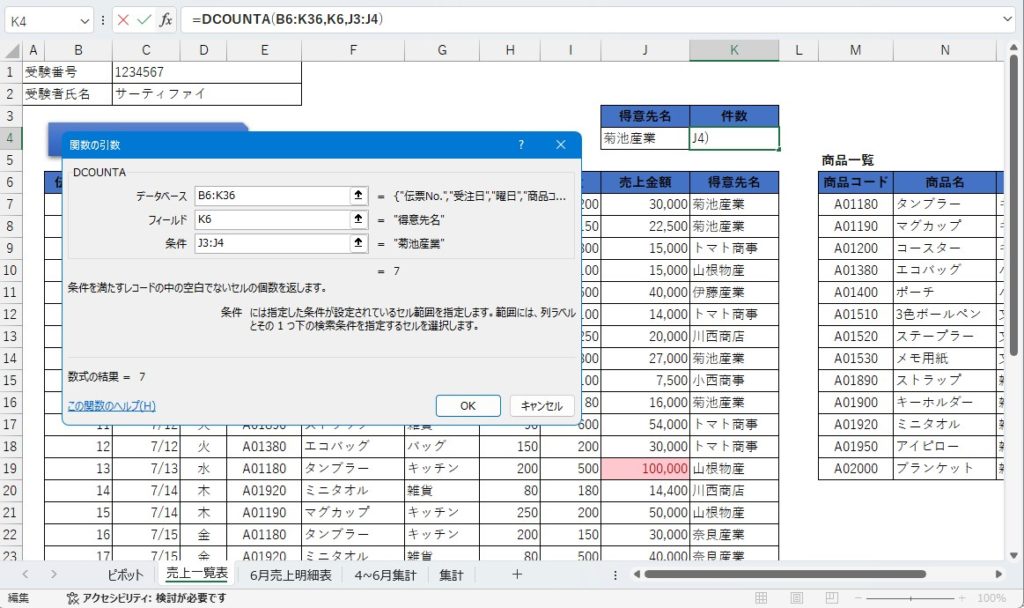
Task: Click the dialog help question mark
Action: [x=520, y=145]
